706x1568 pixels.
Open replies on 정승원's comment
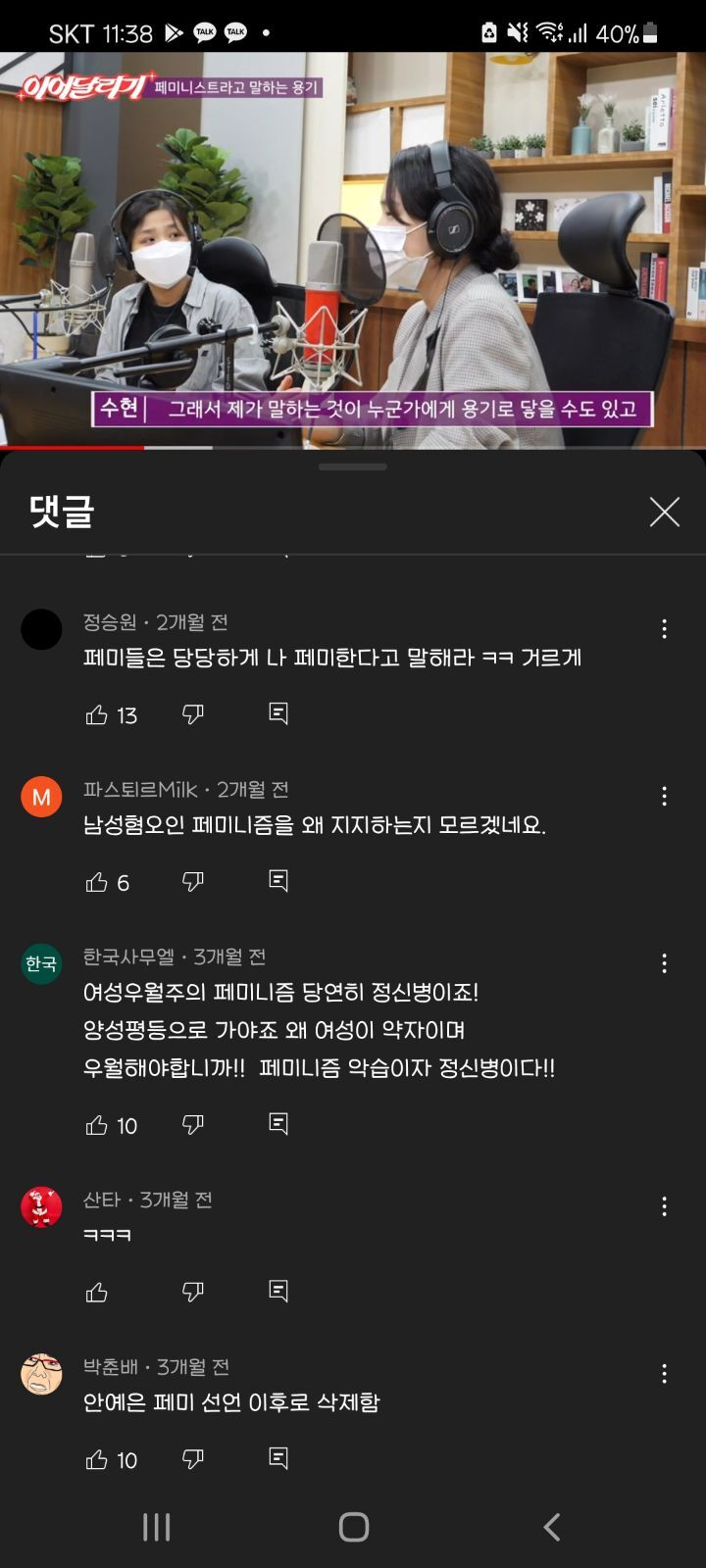pos(278,713)
